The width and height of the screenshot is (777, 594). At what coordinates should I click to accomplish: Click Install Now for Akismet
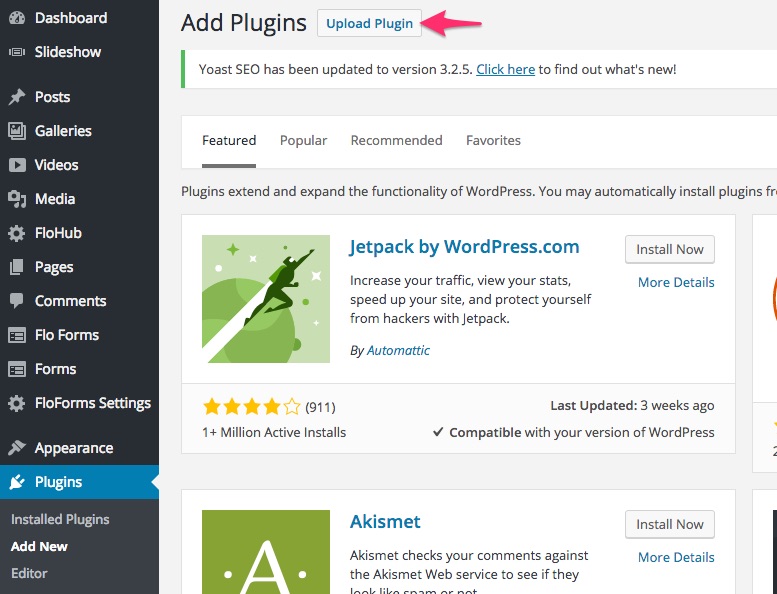(x=669, y=524)
